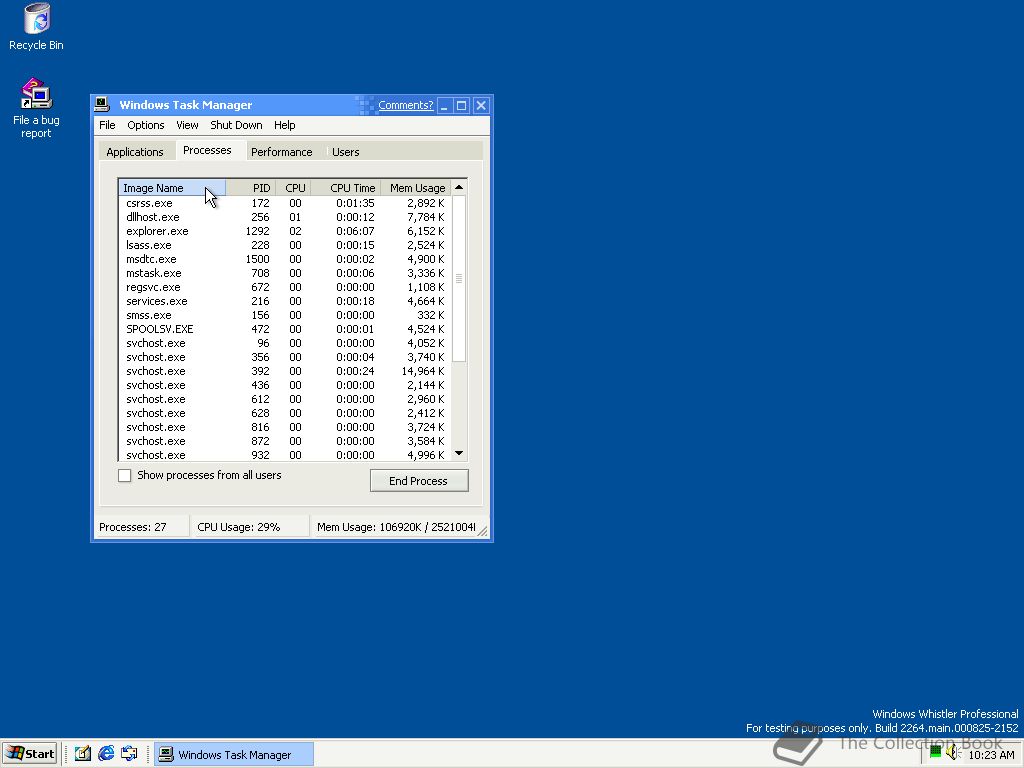Click the Processes: 27 status bar entry
The width and height of the screenshot is (1024, 768).
(x=143, y=527)
